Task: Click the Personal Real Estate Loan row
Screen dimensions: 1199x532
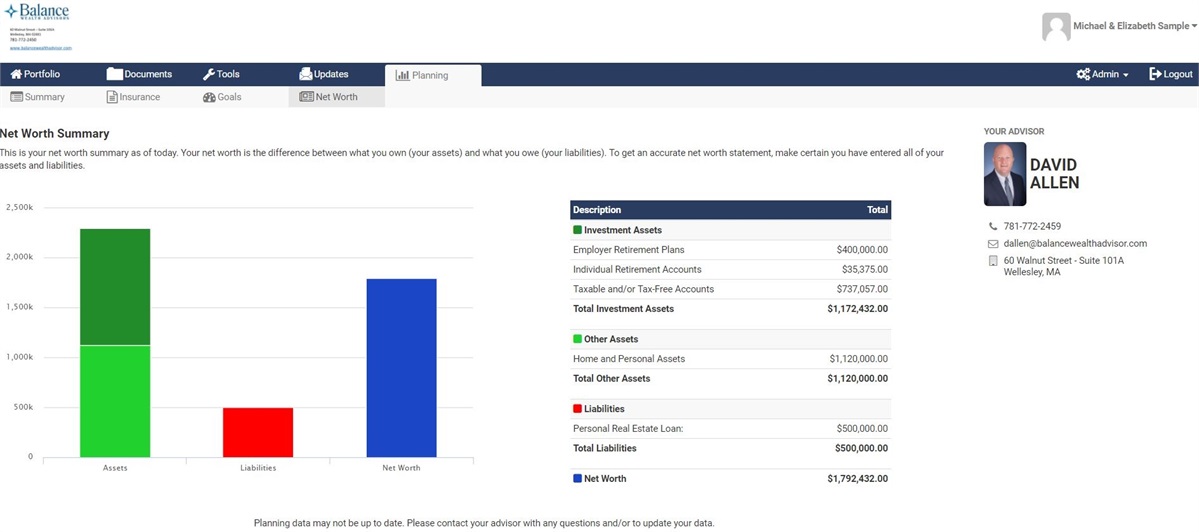Action: click(x=730, y=429)
